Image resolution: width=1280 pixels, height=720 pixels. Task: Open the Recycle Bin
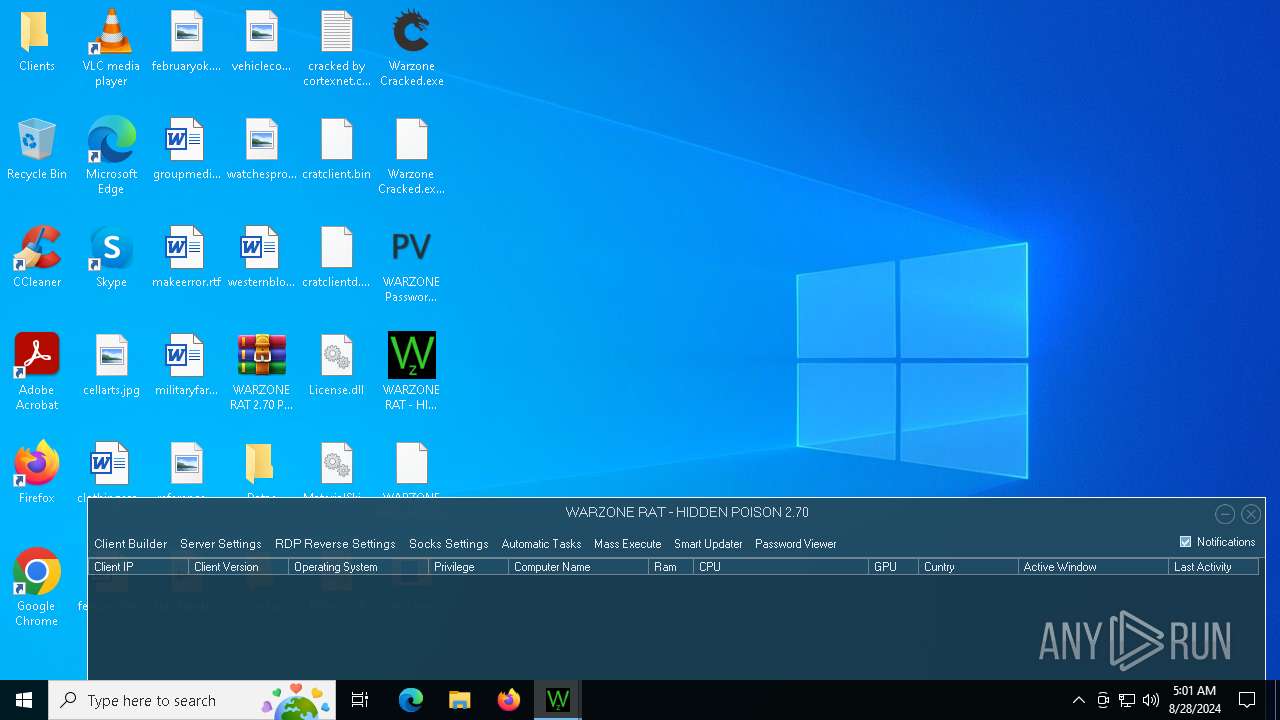pos(36,150)
